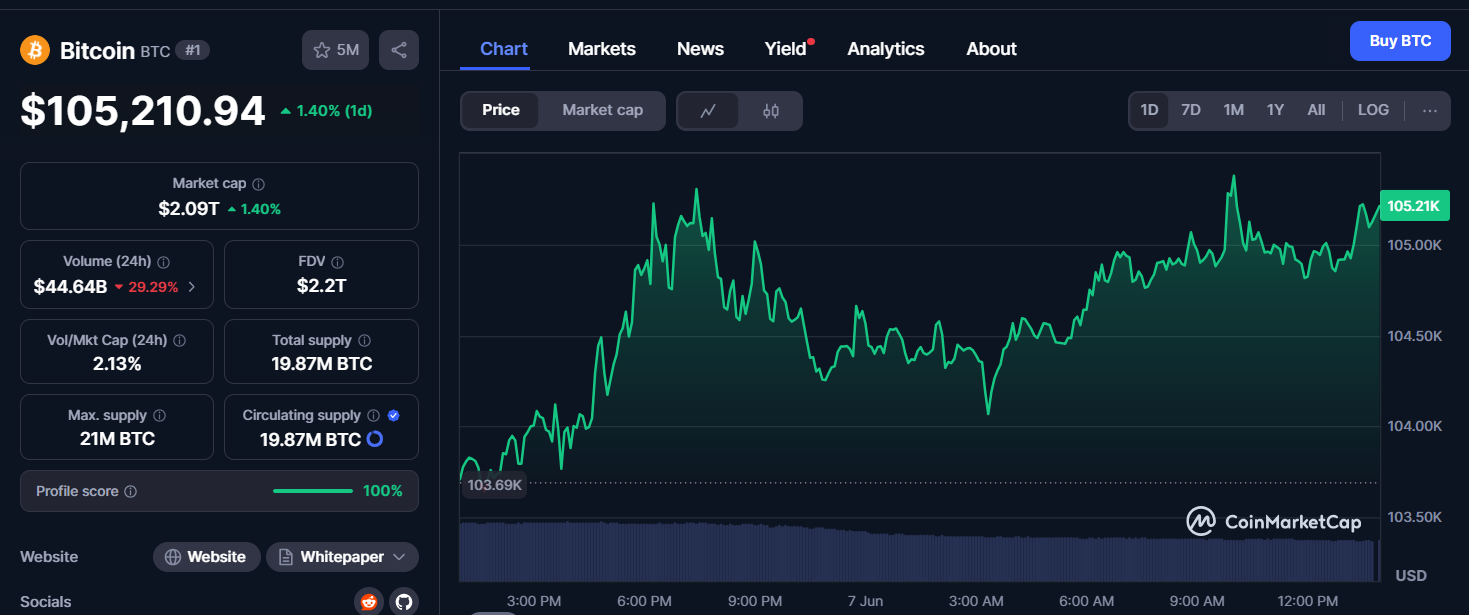
Task: Open the Reddit social link icon
Action: click(369, 601)
